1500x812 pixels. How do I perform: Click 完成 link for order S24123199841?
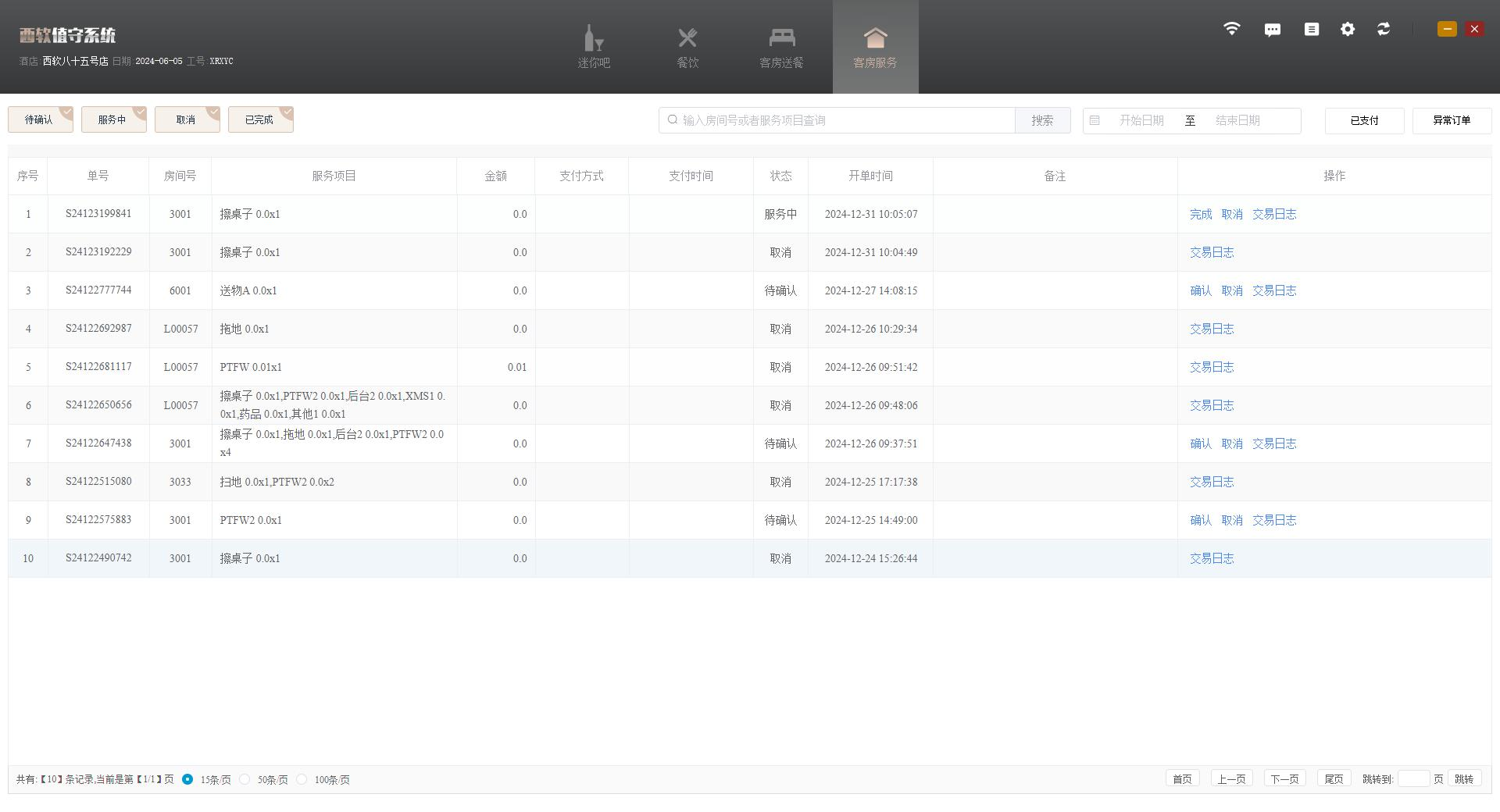(x=1201, y=214)
